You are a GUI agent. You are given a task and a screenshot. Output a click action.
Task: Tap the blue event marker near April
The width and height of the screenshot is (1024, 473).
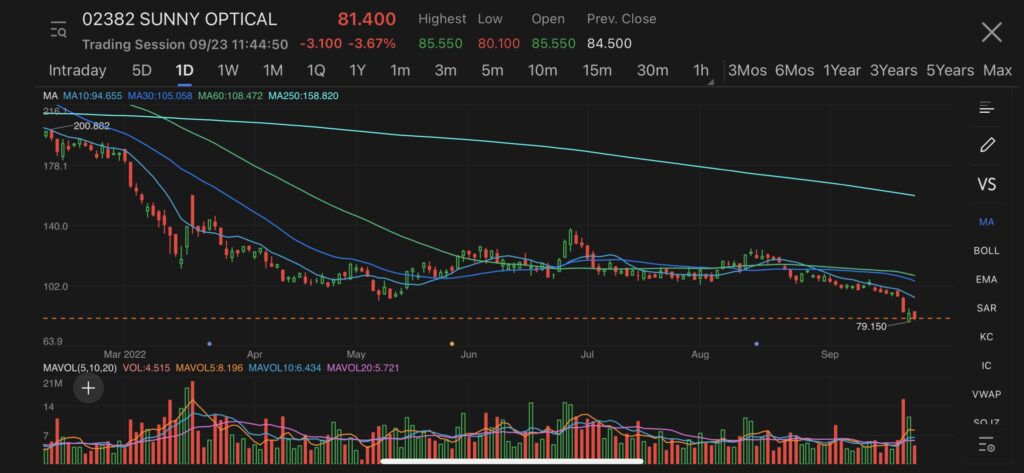click(x=209, y=343)
